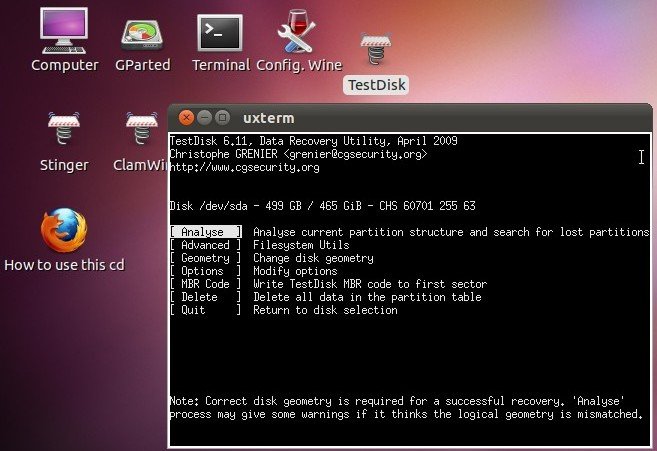Click the 'Disk /dev/sda - 499 GB' line
Viewport: 657px width, 451px height.
(x=323, y=205)
